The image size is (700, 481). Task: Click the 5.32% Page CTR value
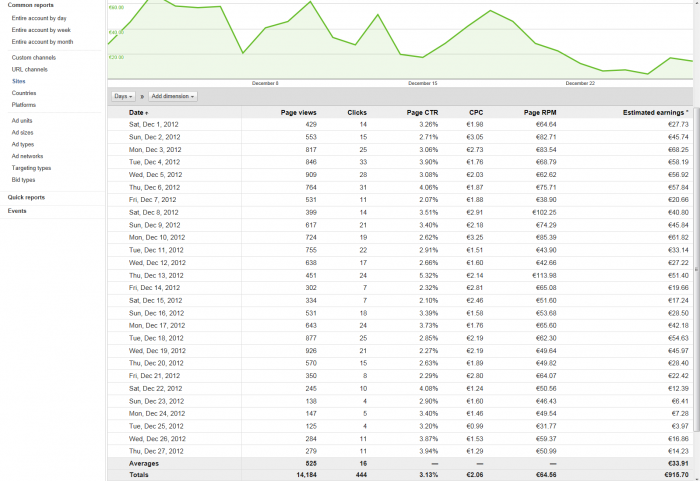429,276
